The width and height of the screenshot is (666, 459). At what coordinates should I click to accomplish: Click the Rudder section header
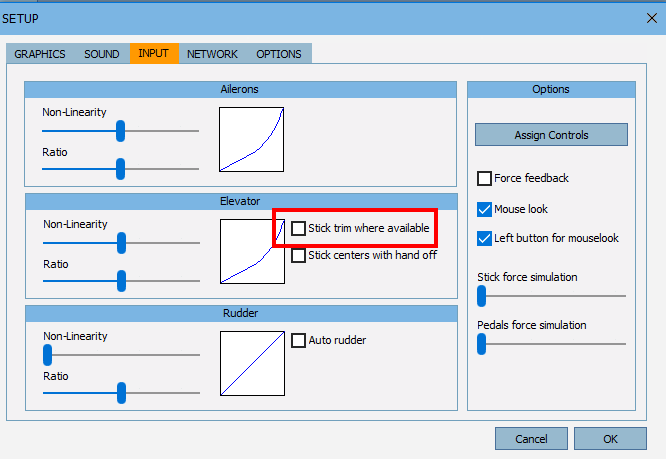[241, 313]
